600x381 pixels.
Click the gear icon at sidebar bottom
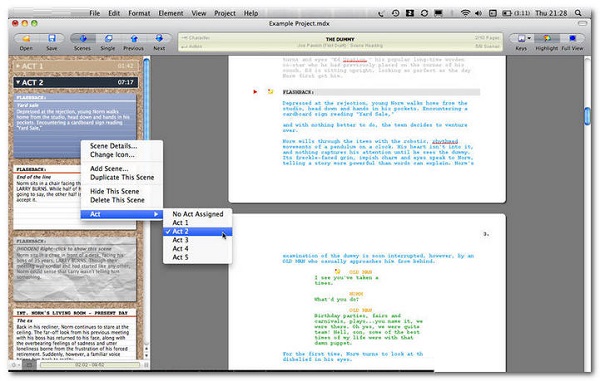point(14,365)
